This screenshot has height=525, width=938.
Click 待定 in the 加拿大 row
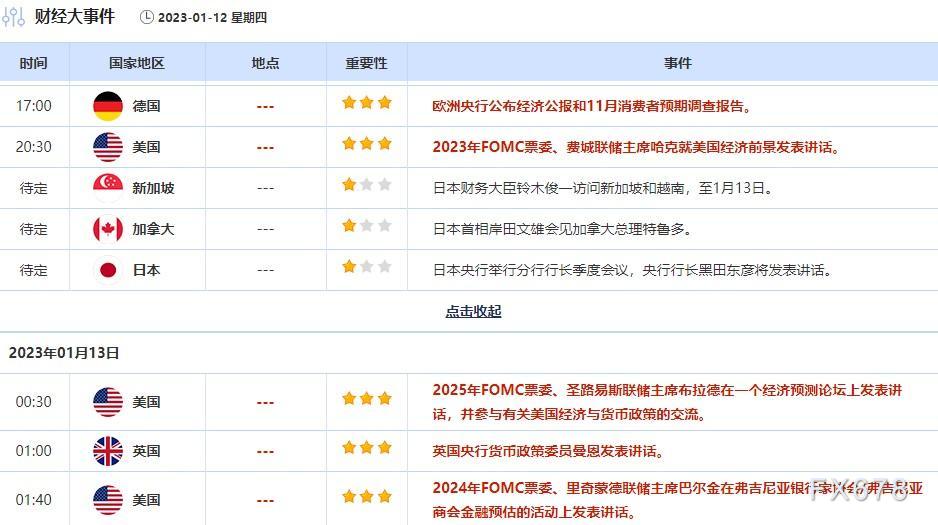pos(34,230)
